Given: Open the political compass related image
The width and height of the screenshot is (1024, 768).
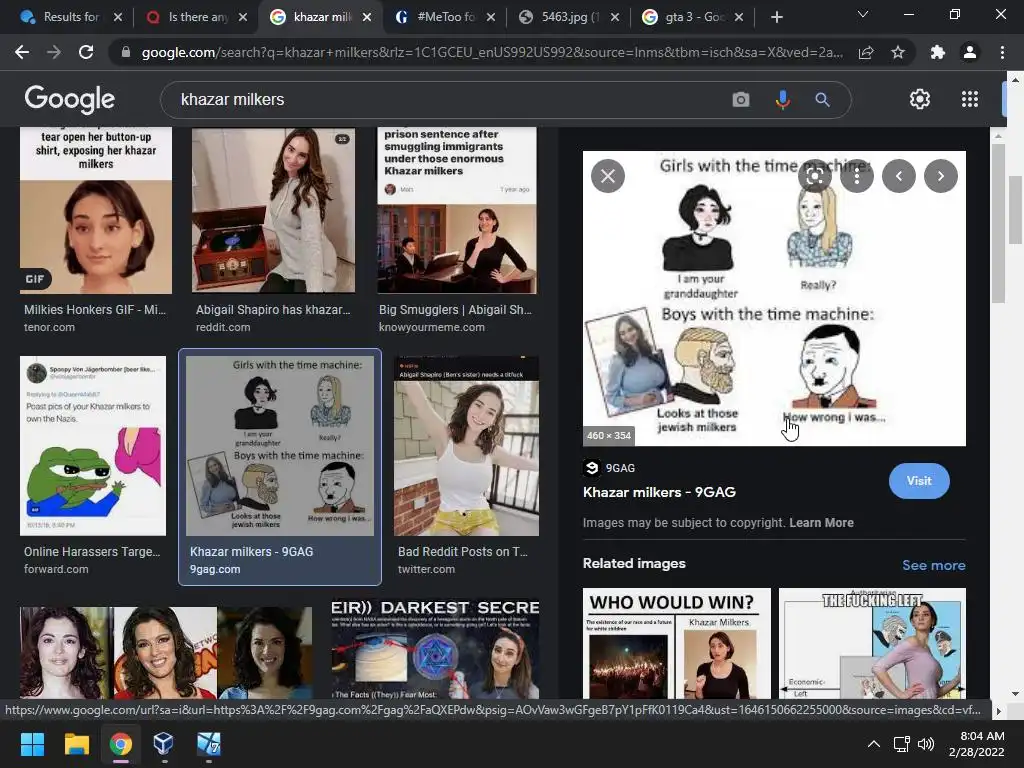Looking at the screenshot, I should (872, 643).
